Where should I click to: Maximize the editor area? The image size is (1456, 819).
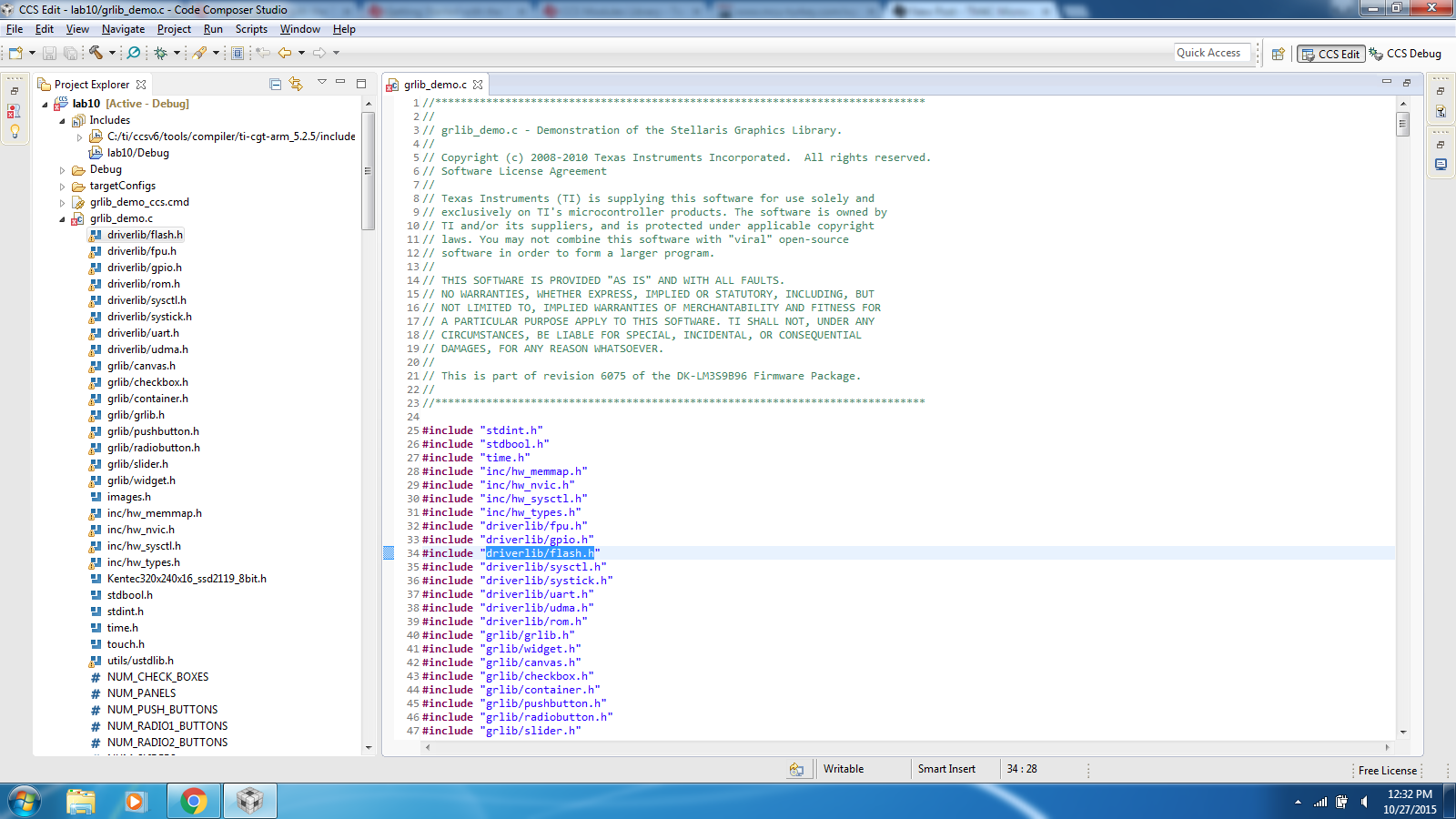click(1407, 82)
